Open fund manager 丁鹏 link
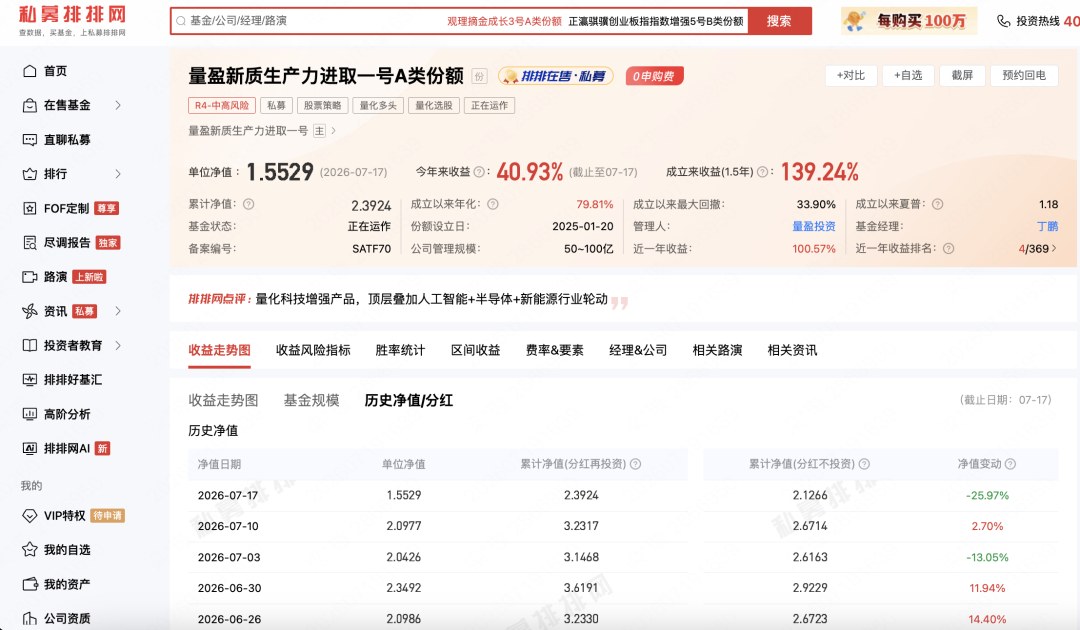1080x630 pixels. (x=1047, y=227)
